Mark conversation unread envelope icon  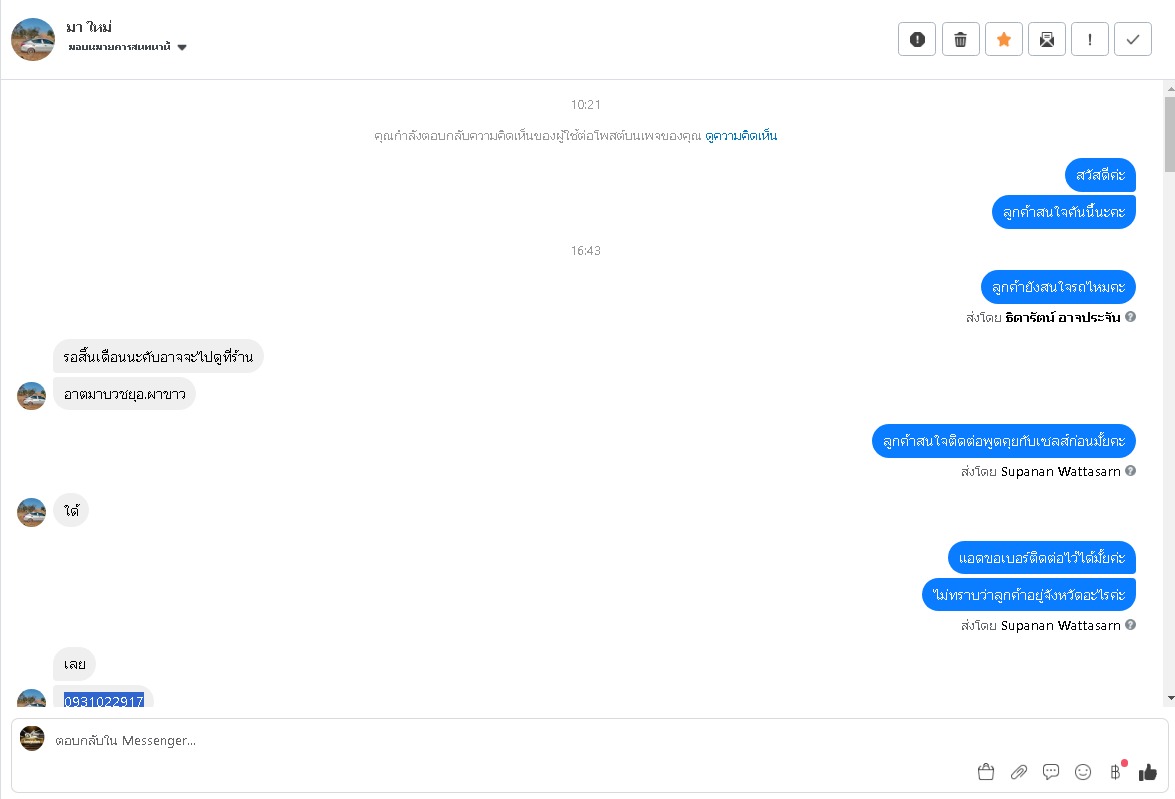pyautogui.click(x=1047, y=40)
